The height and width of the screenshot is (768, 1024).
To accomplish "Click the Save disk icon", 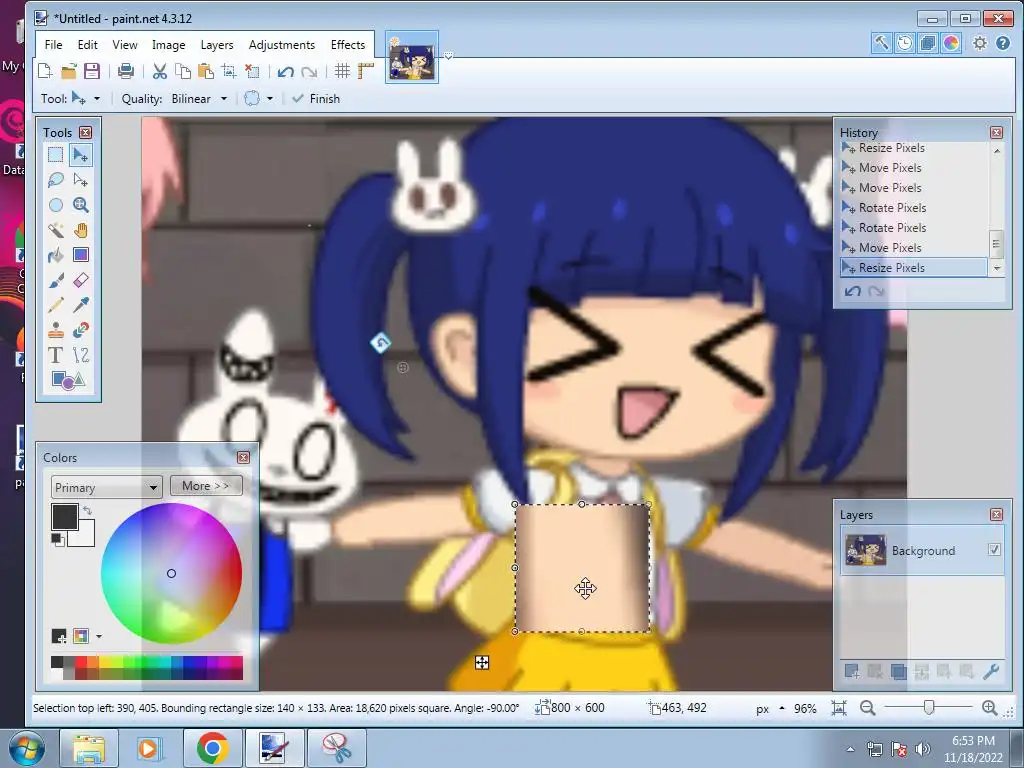I will (x=92, y=71).
